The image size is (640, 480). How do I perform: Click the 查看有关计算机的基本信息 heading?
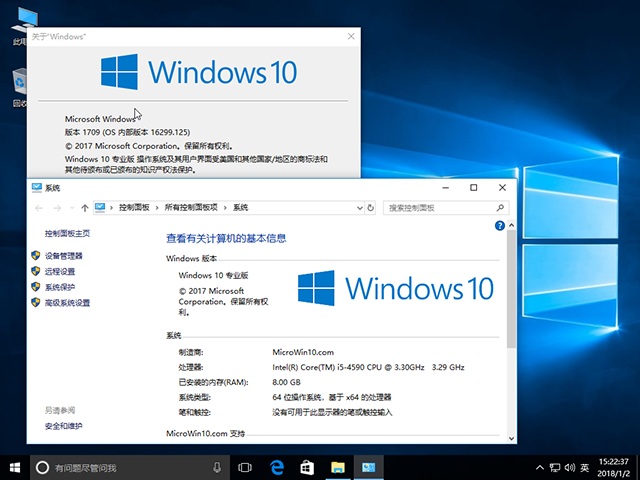pyautogui.click(x=226, y=238)
